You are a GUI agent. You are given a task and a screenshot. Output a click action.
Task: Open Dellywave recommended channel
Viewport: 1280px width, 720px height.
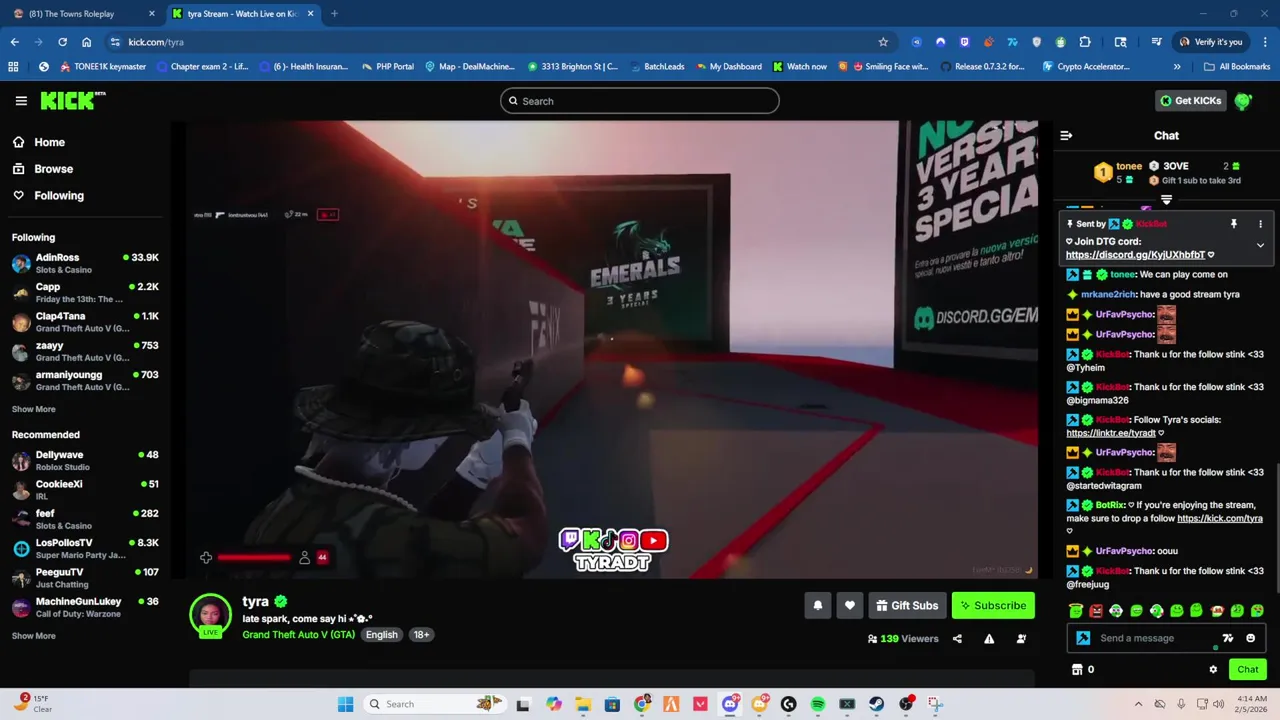85,461
